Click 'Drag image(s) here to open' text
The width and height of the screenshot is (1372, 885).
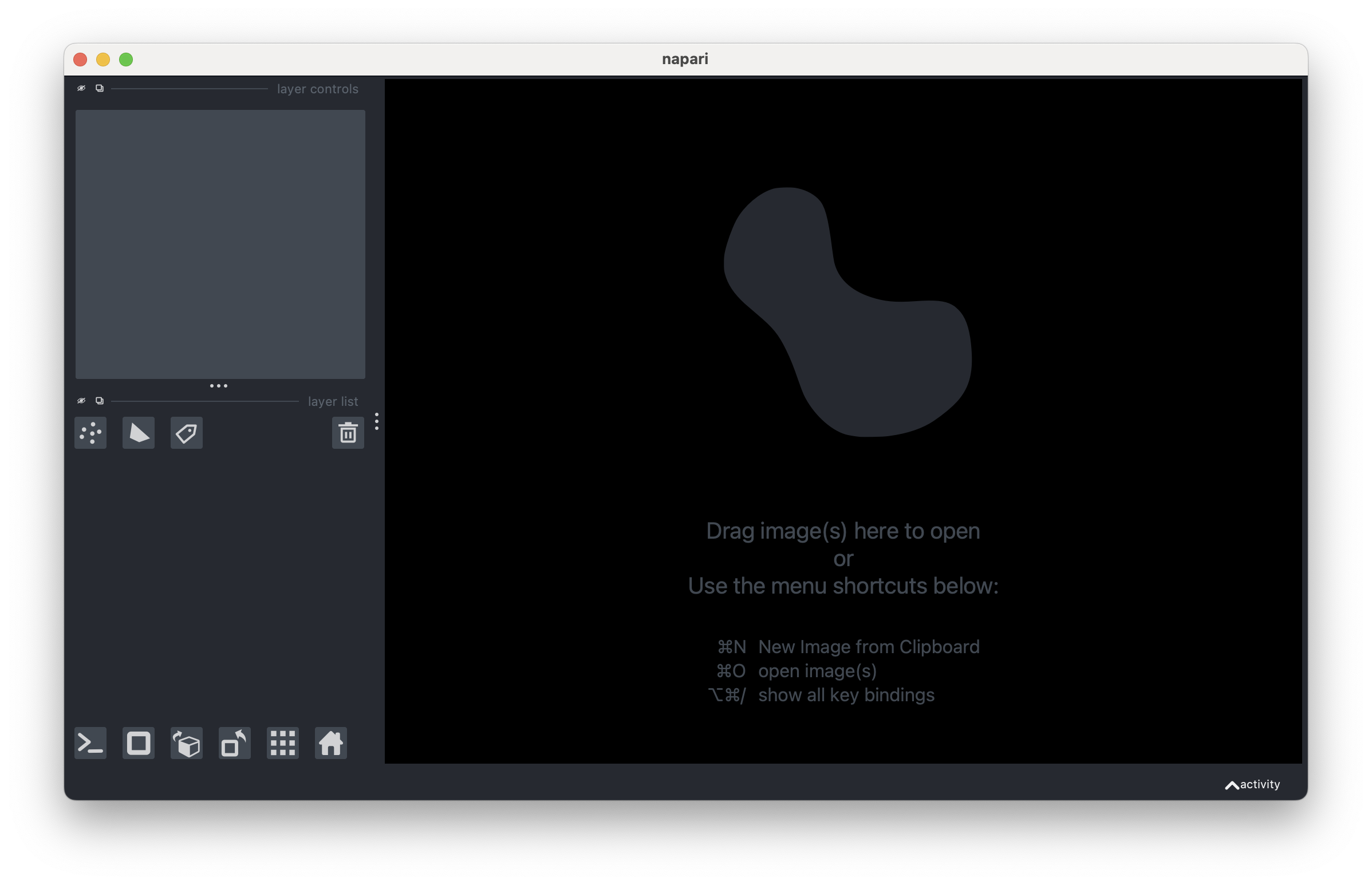[x=843, y=531]
